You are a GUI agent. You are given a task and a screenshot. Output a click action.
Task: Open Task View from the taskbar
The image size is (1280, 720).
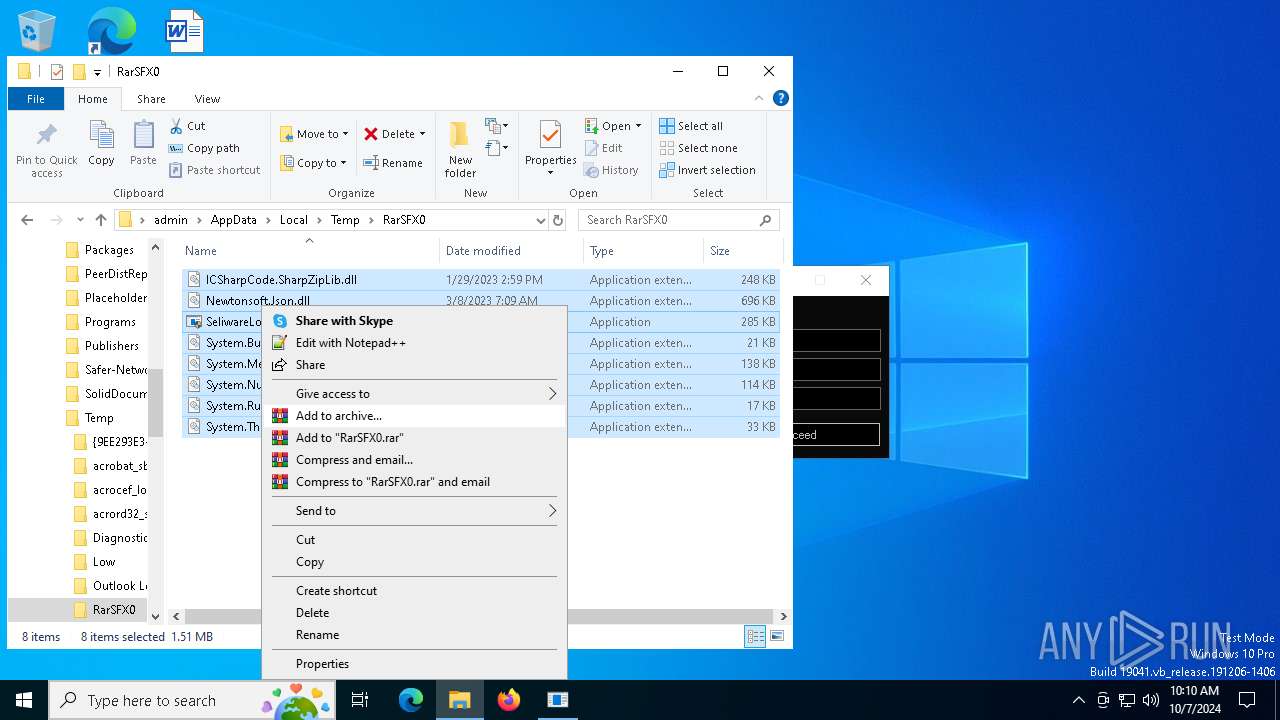360,700
